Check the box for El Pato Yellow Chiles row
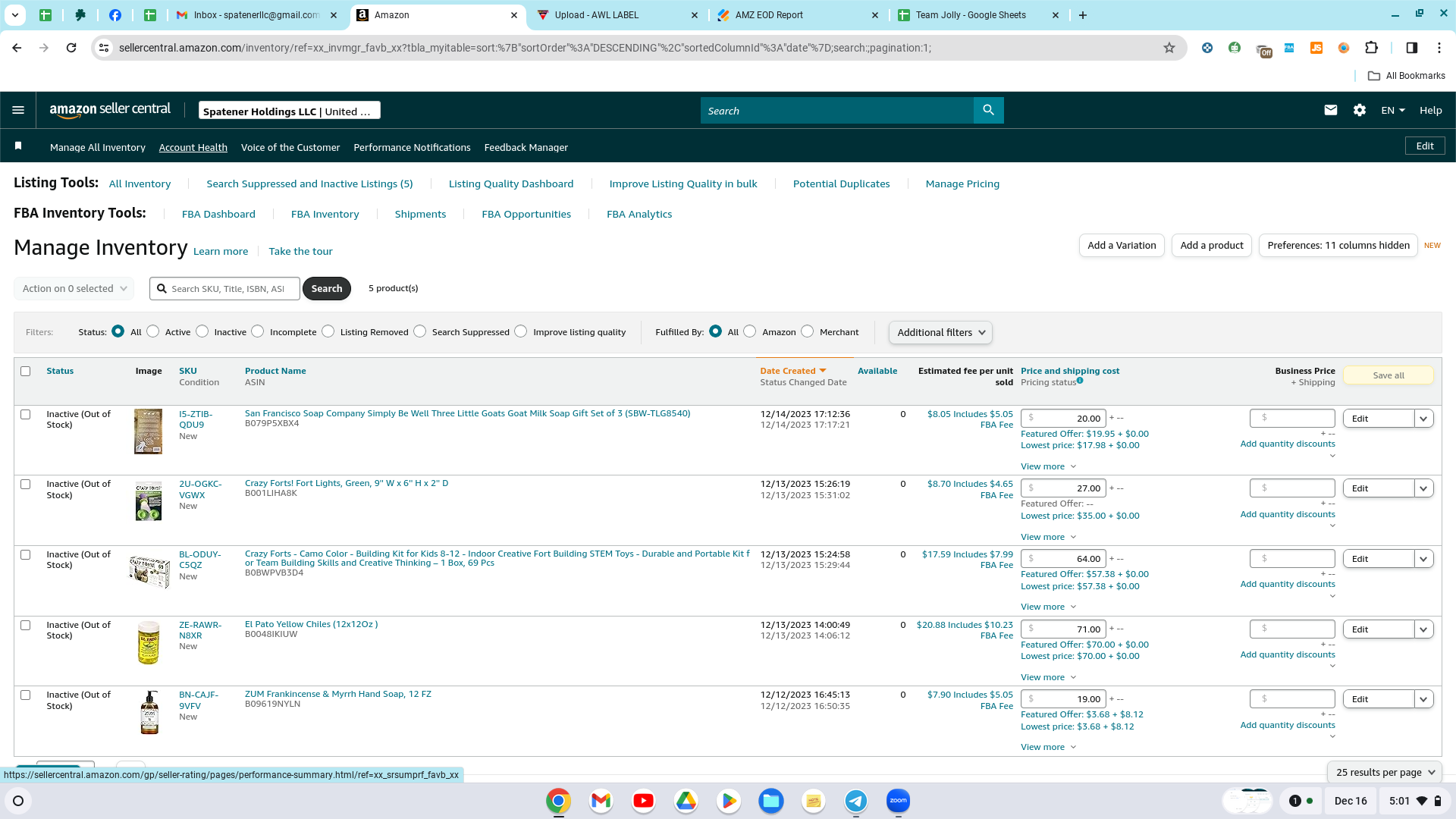 [x=26, y=626]
